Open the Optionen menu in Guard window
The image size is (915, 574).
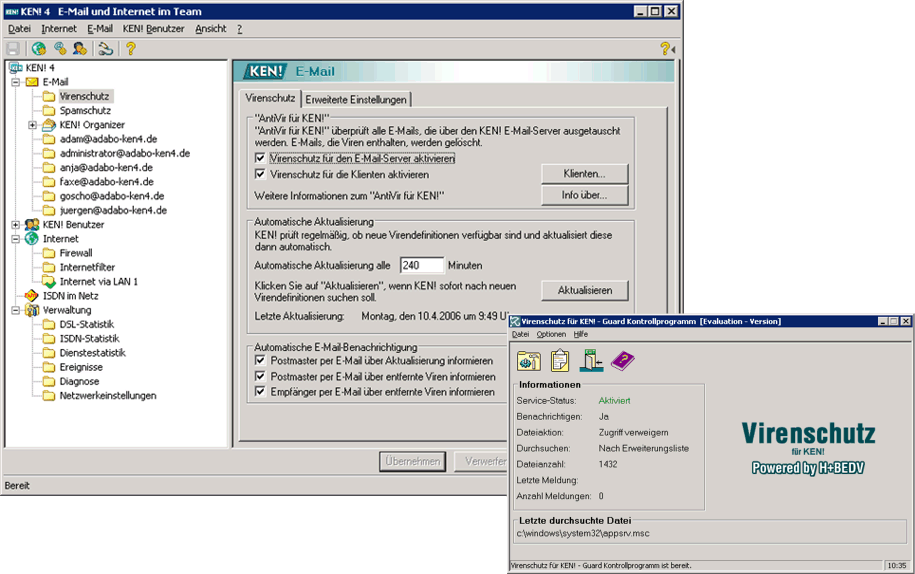[551, 334]
